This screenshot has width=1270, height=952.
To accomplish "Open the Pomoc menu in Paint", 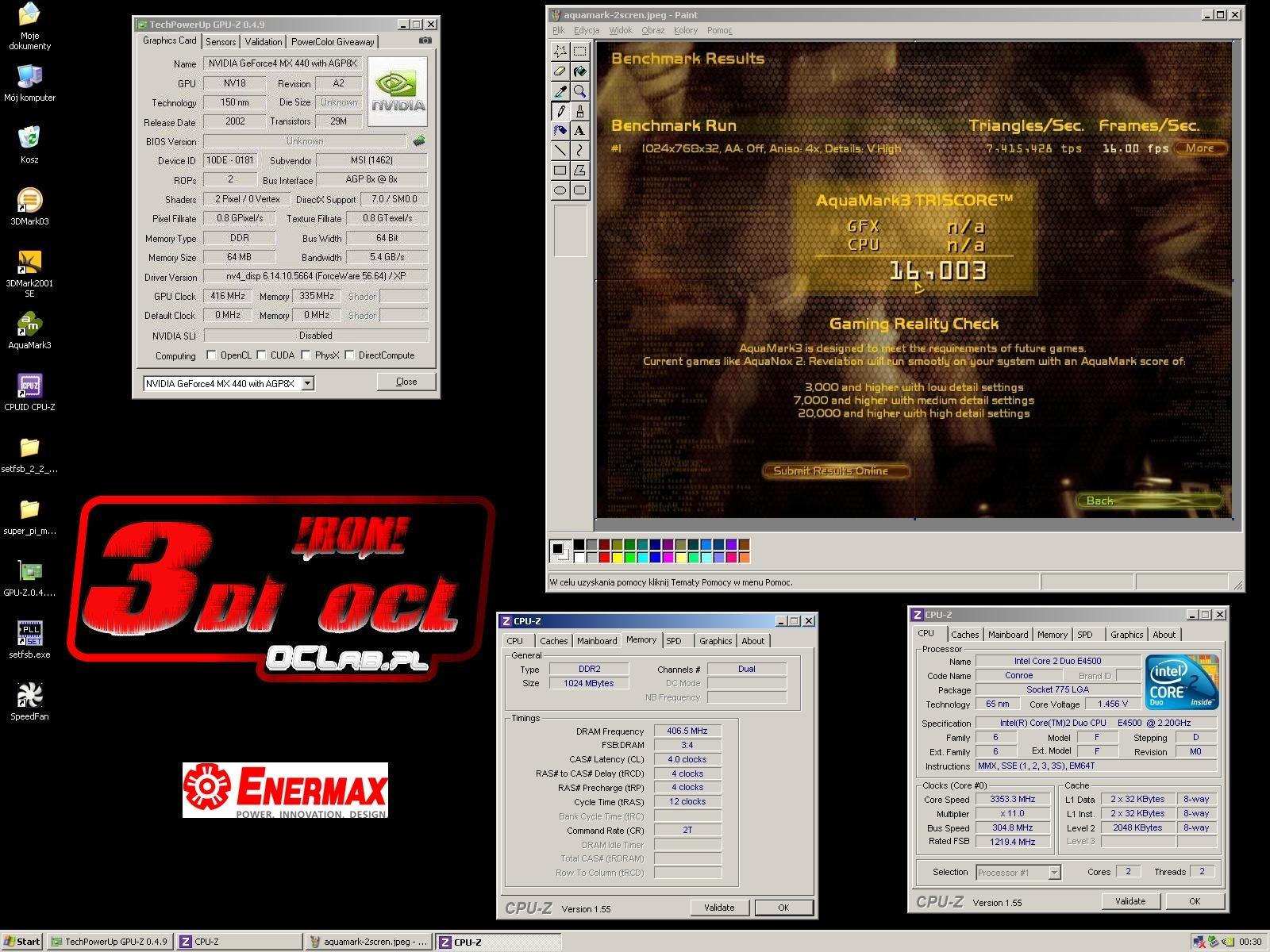I will 720,30.
